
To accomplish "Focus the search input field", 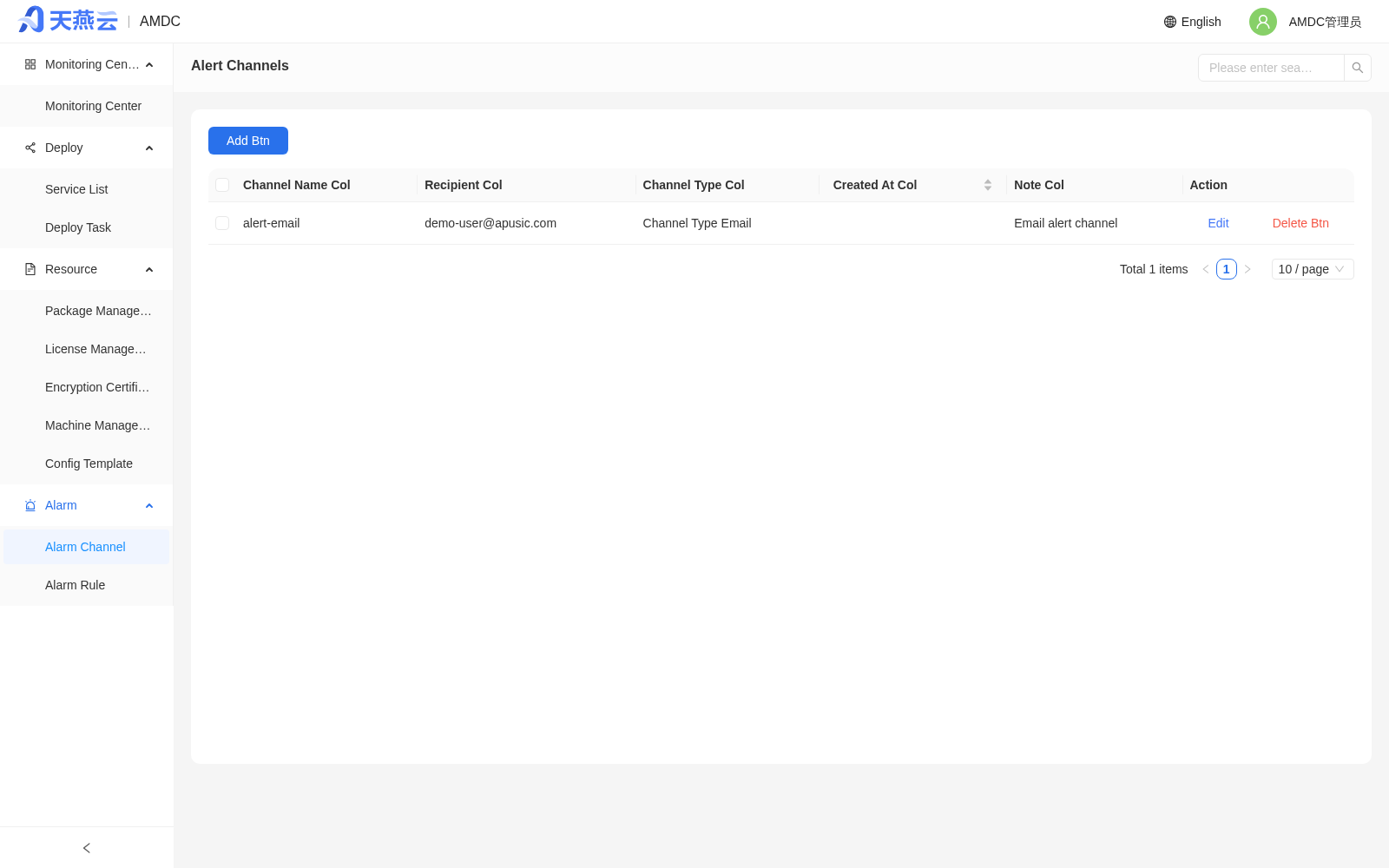I will (1271, 68).
